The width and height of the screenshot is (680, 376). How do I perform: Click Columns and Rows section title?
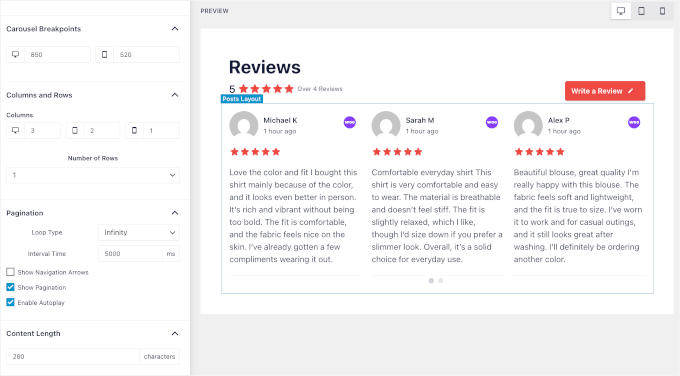click(39, 95)
